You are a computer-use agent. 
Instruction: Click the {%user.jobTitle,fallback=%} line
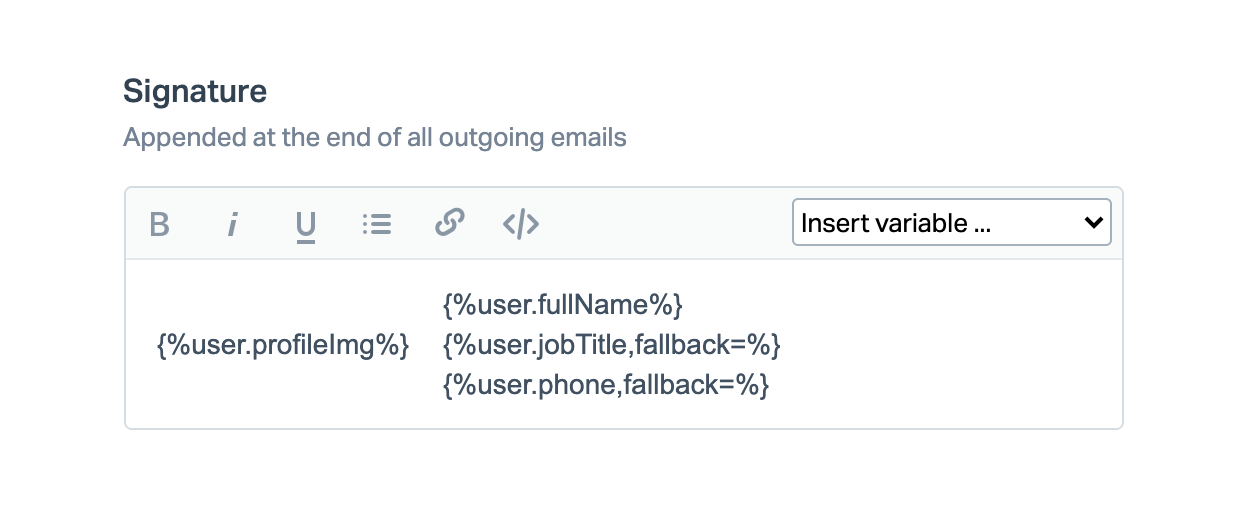click(610, 346)
